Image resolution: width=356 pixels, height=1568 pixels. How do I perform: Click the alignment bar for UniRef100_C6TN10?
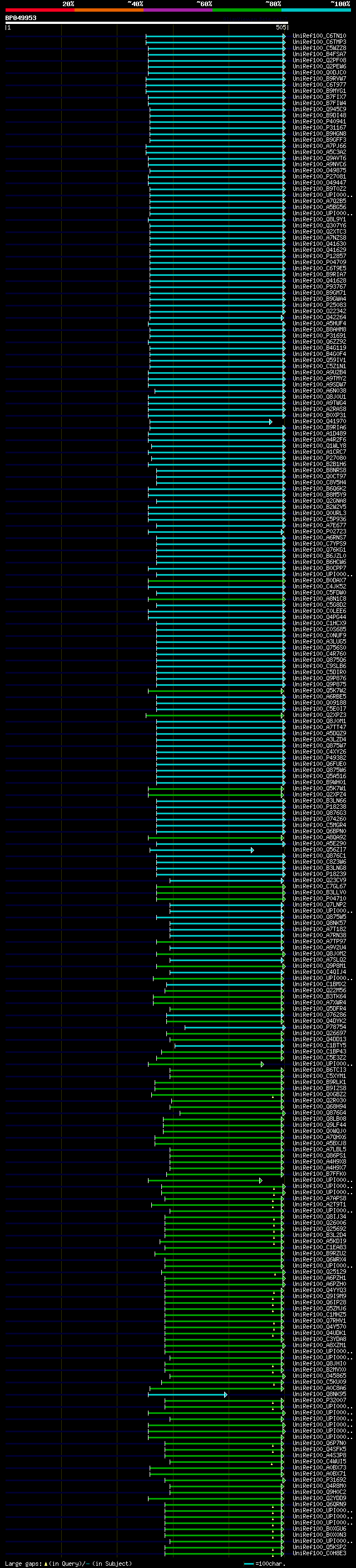click(215, 36)
